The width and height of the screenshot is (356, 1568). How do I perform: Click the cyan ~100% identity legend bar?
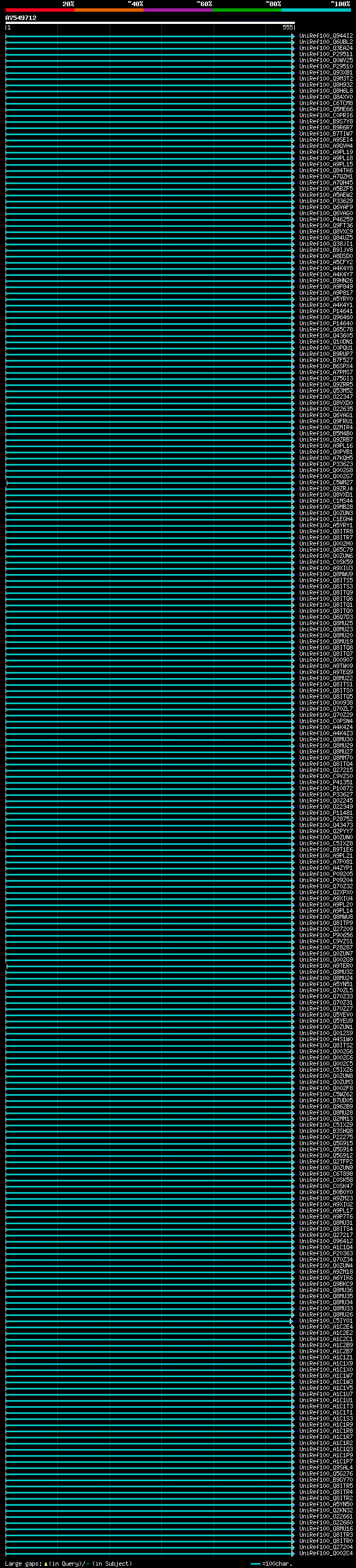[x=316, y=10]
